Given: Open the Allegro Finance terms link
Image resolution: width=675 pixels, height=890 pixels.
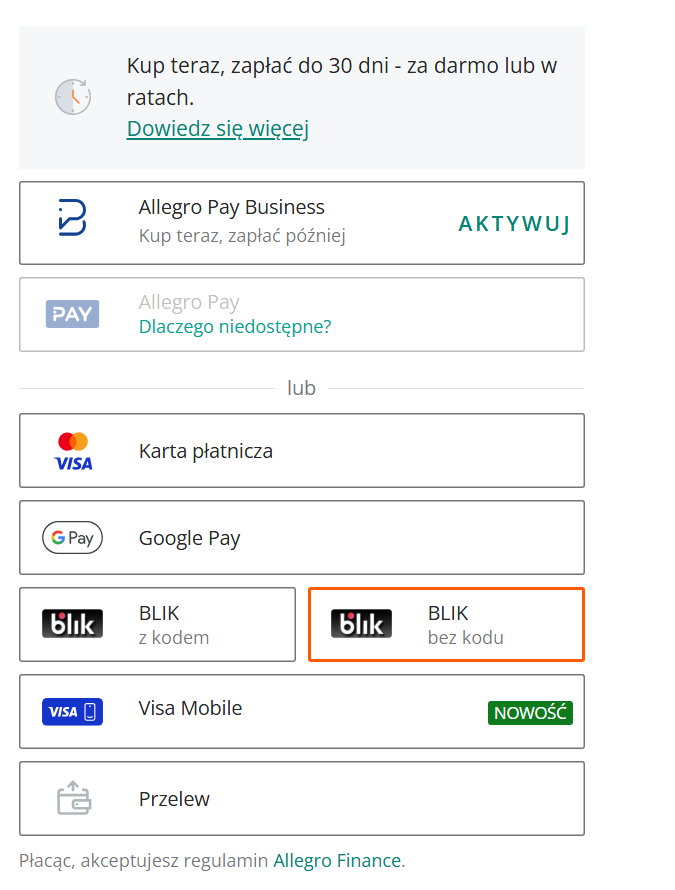Looking at the screenshot, I should [x=337, y=860].
